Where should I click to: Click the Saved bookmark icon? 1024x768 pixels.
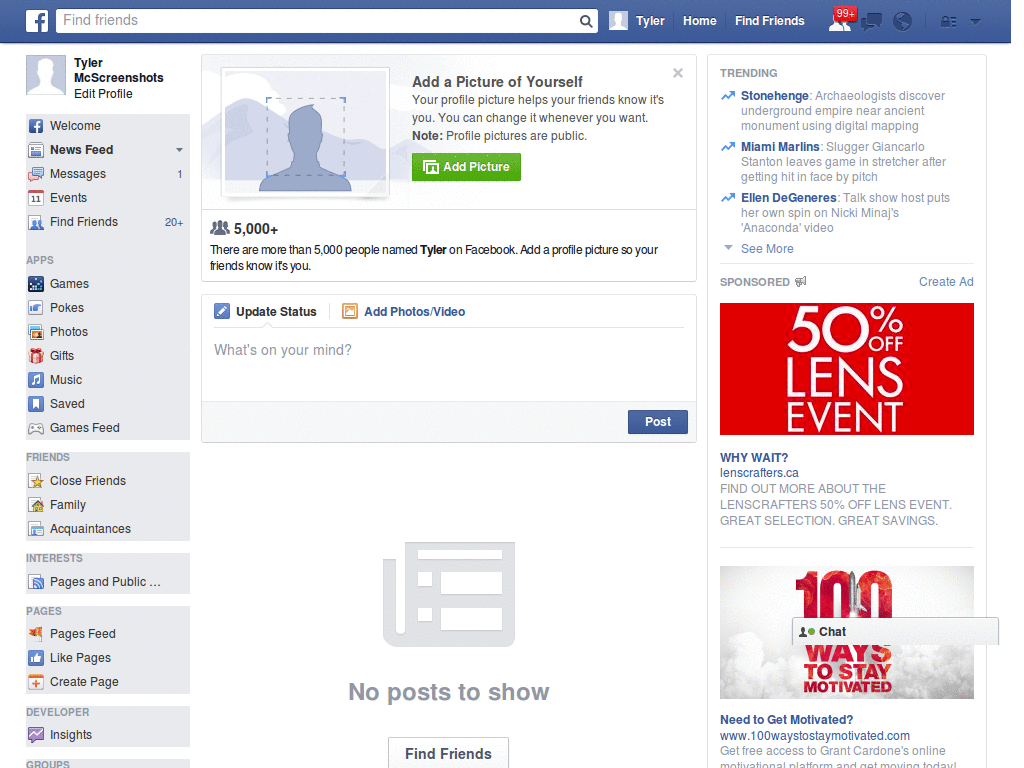36,404
